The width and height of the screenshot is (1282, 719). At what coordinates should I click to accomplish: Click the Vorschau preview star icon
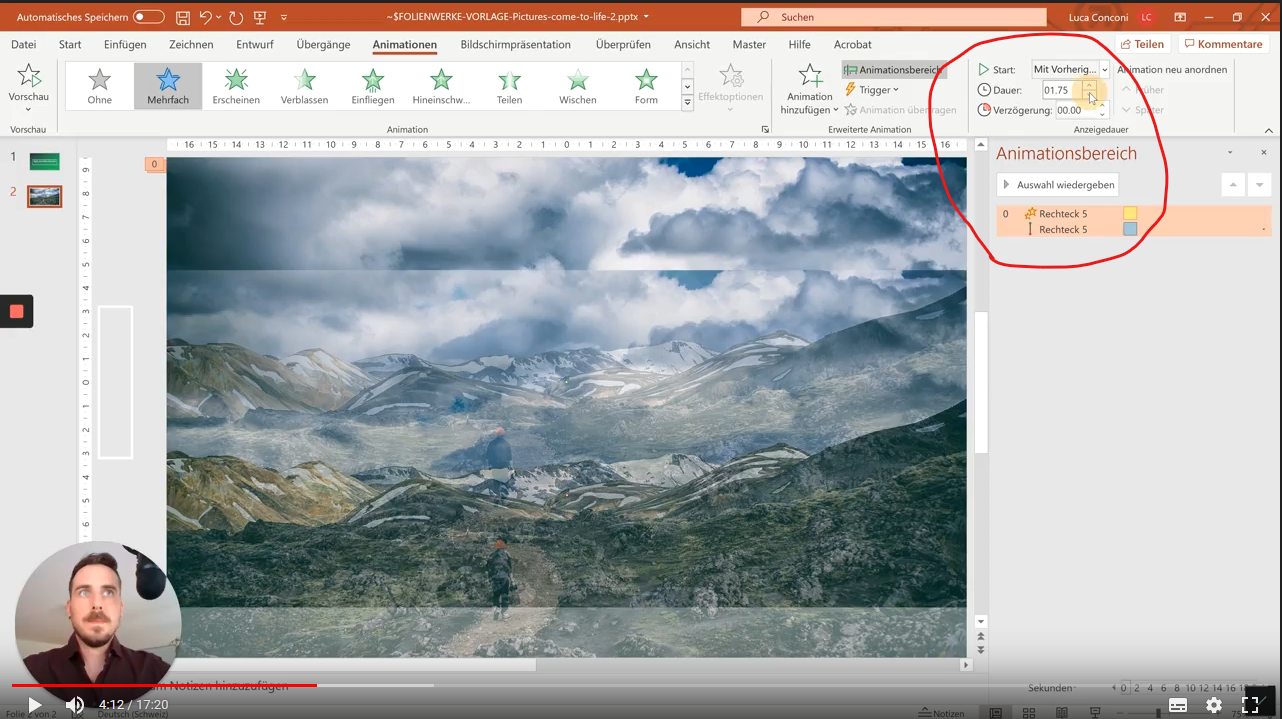[29, 76]
